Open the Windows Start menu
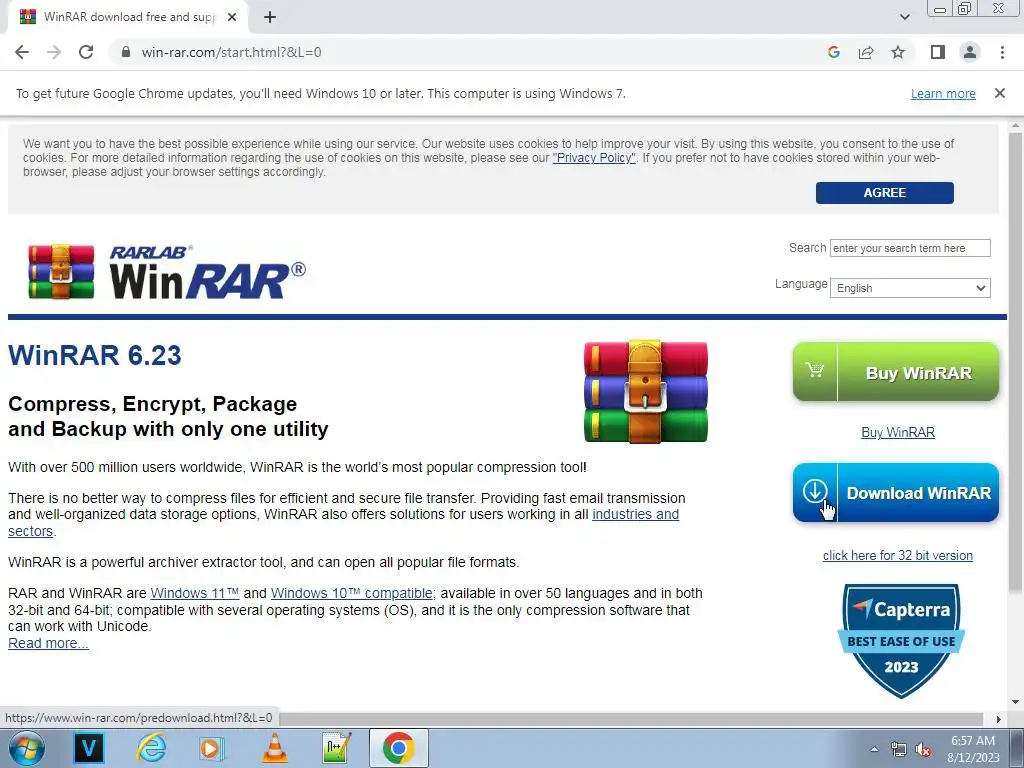Screen dimensions: 1024x768 coord(26,748)
